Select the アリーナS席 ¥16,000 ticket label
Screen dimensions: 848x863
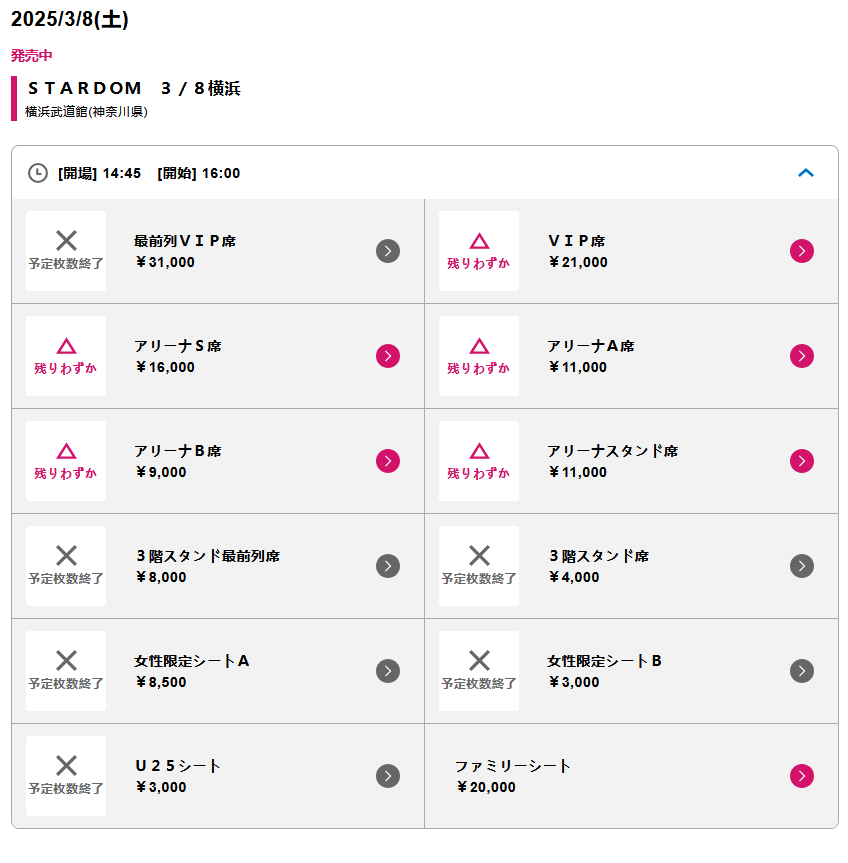click(178, 356)
